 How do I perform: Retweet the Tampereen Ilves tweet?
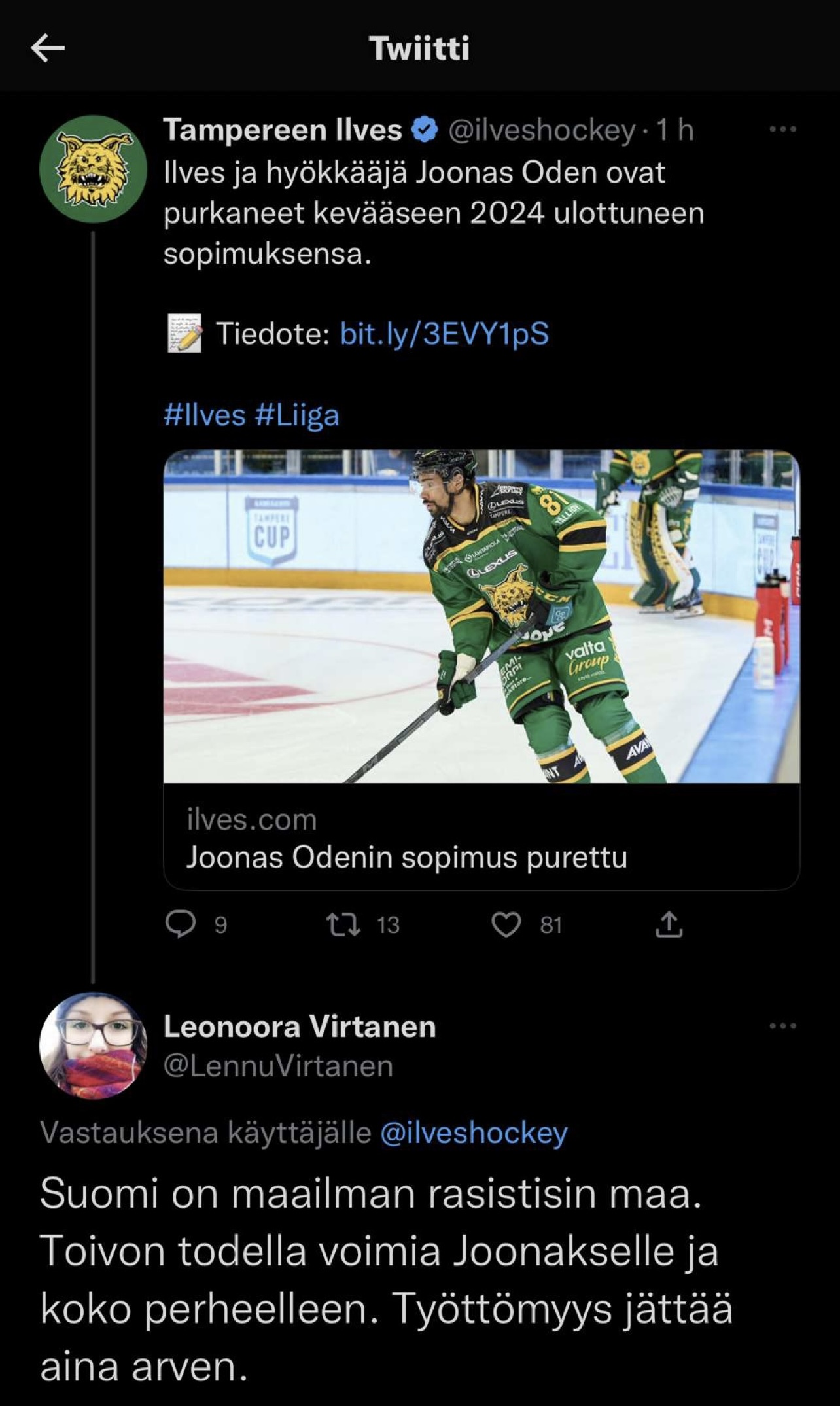[343, 924]
